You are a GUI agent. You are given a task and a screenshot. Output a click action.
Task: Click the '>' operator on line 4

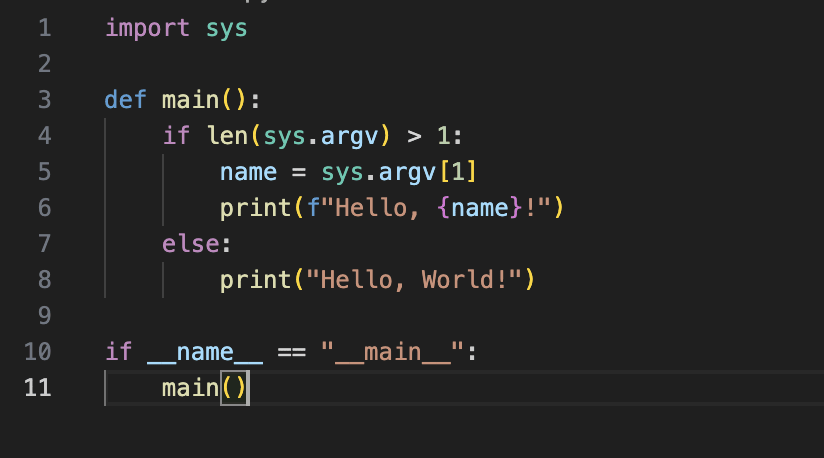click(x=414, y=136)
